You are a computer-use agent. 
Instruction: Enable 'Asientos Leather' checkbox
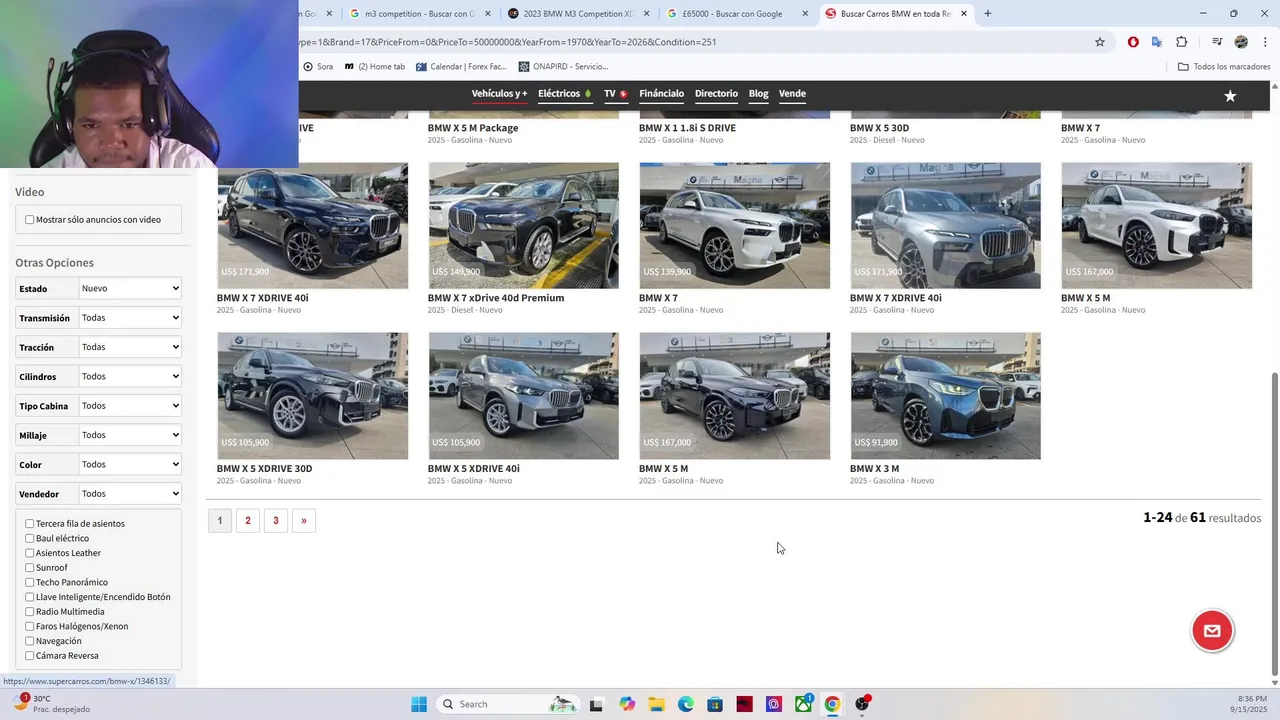pos(30,553)
